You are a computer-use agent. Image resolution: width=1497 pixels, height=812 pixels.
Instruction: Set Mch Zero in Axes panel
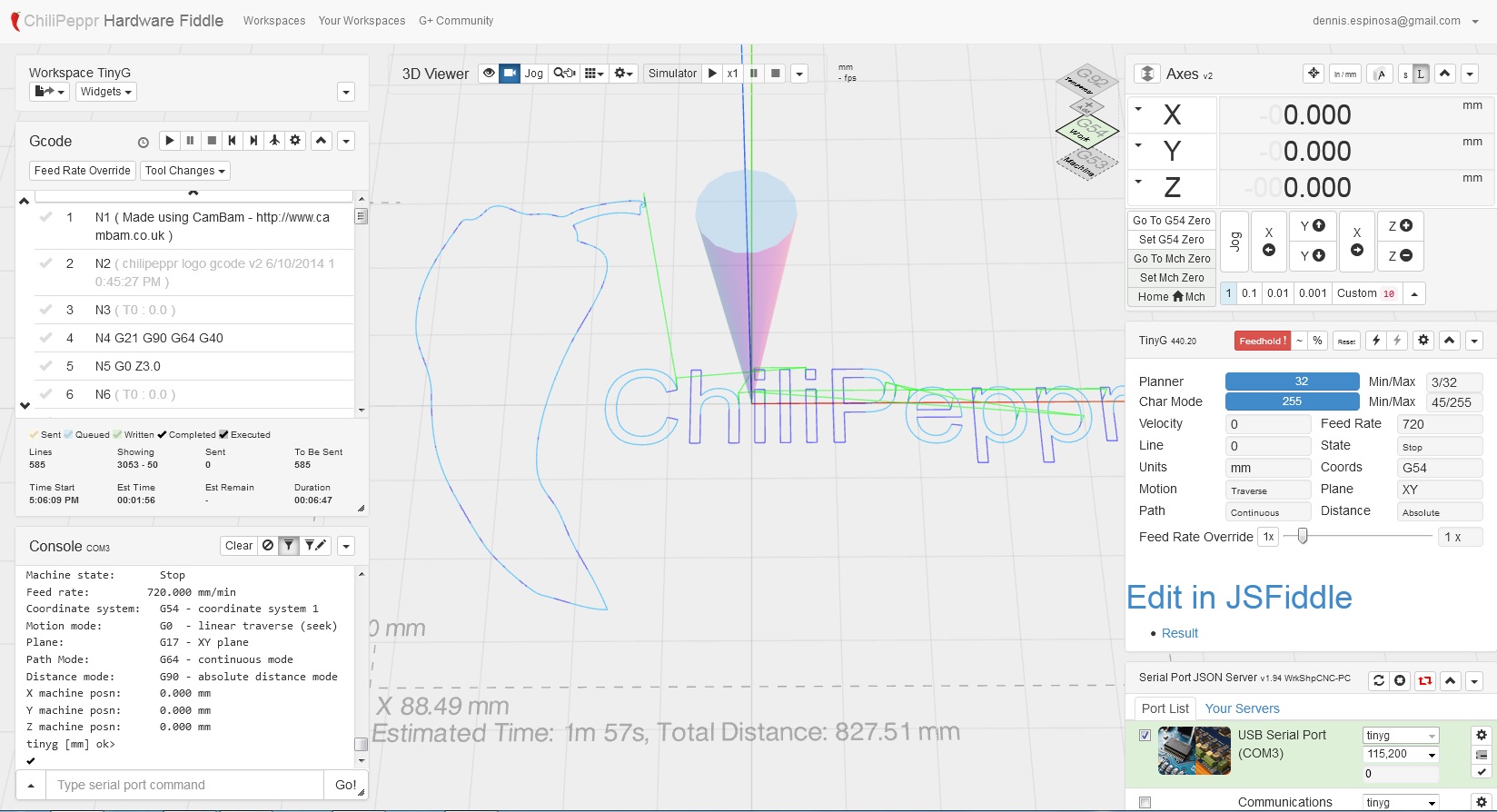coord(1172,278)
